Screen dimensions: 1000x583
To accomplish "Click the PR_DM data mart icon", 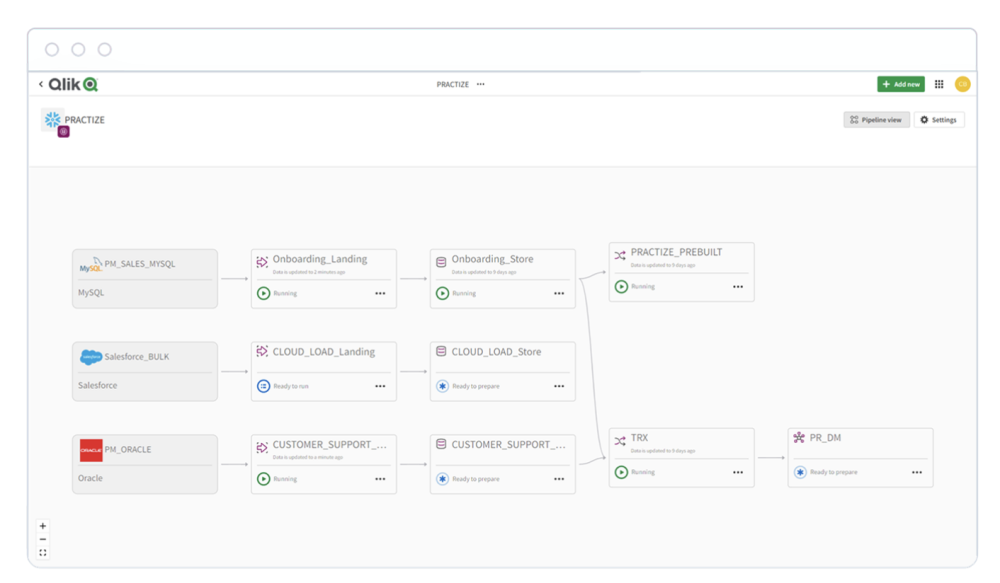I will pyautogui.click(x=799, y=438).
